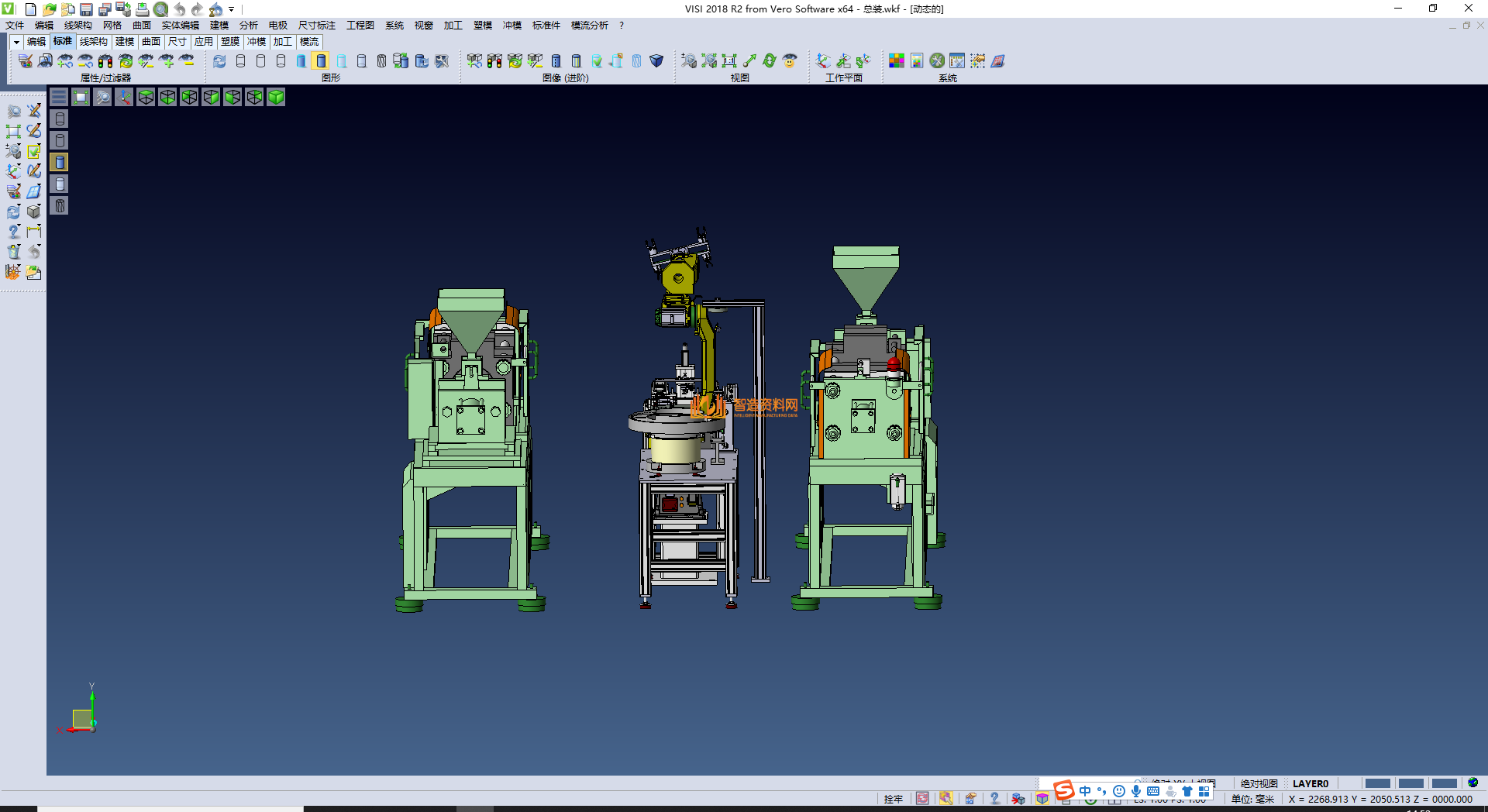Open the 实体编辑 menu
Viewport: 1488px width, 812px height.
pos(180,26)
